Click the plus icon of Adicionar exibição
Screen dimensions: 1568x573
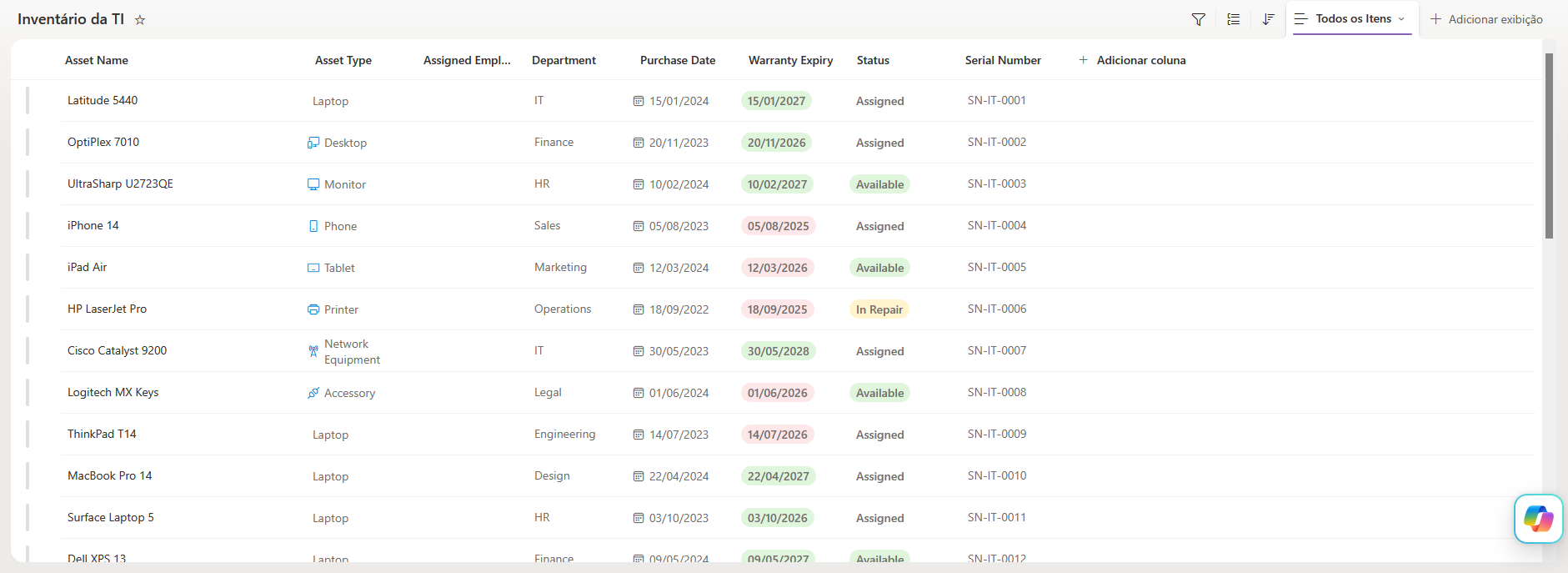pos(1435,19)
